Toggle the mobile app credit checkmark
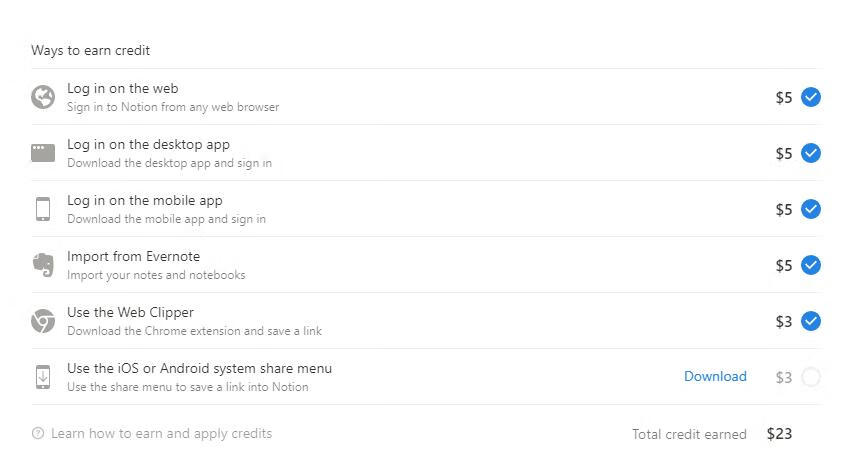 (x=811, y=209)
